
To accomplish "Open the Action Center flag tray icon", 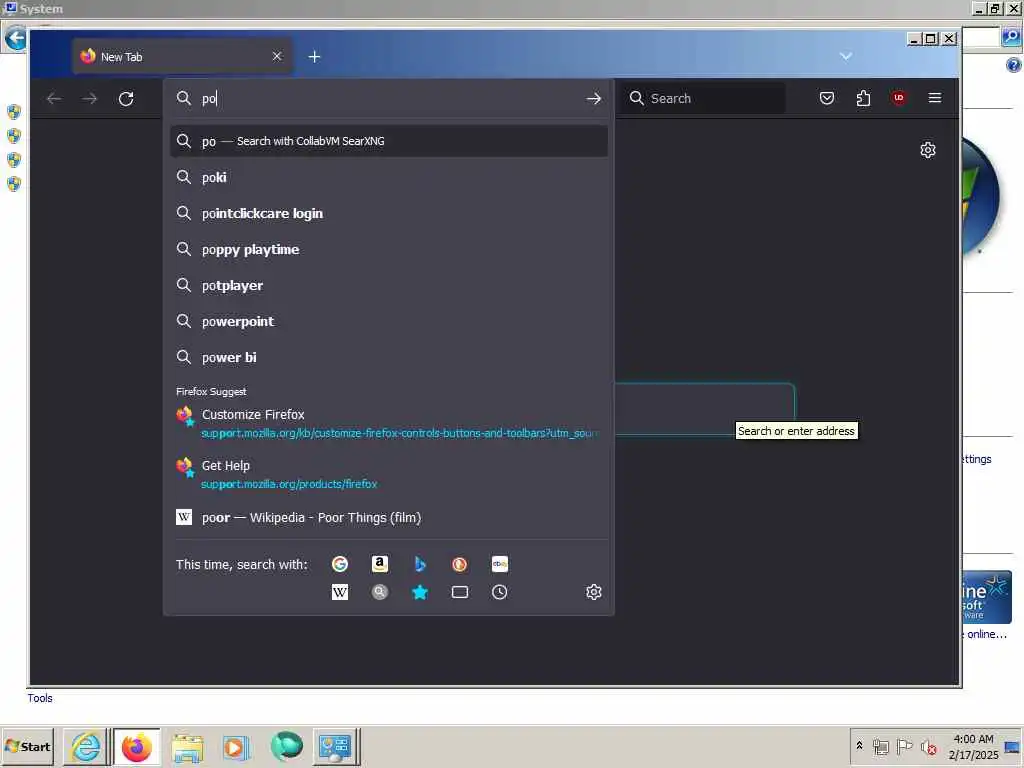I will [904, 746].
